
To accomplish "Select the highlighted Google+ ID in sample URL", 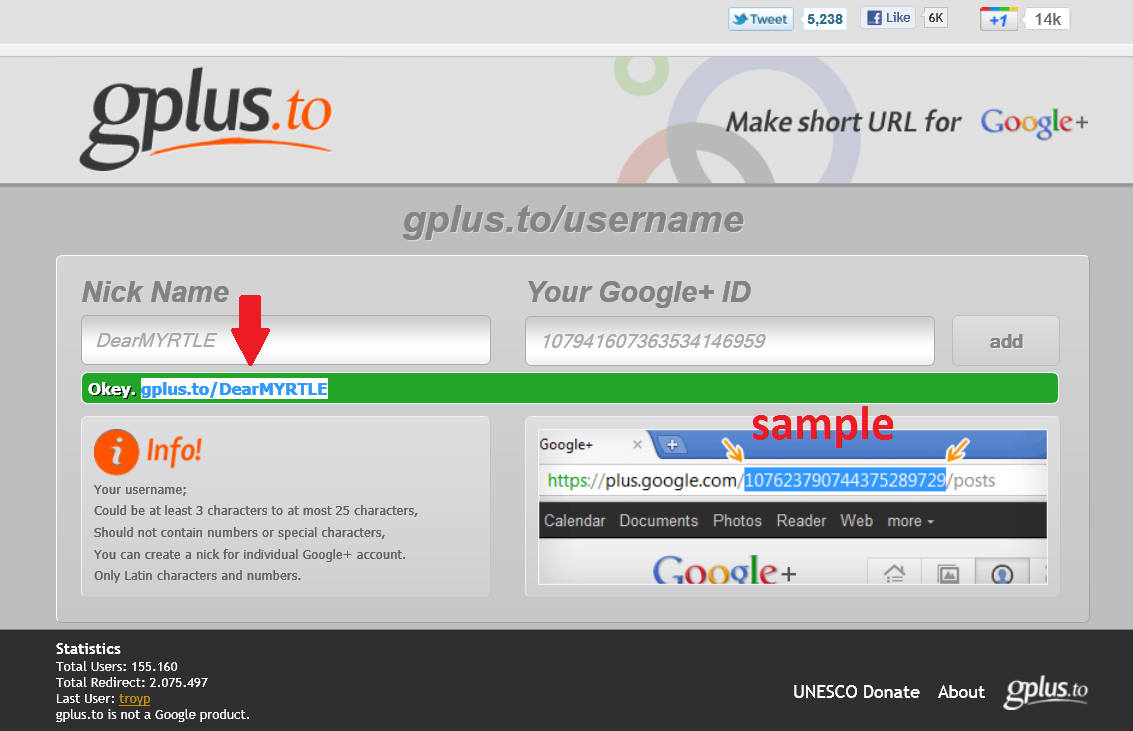I will pyautogui.click(x=845, y=480).
